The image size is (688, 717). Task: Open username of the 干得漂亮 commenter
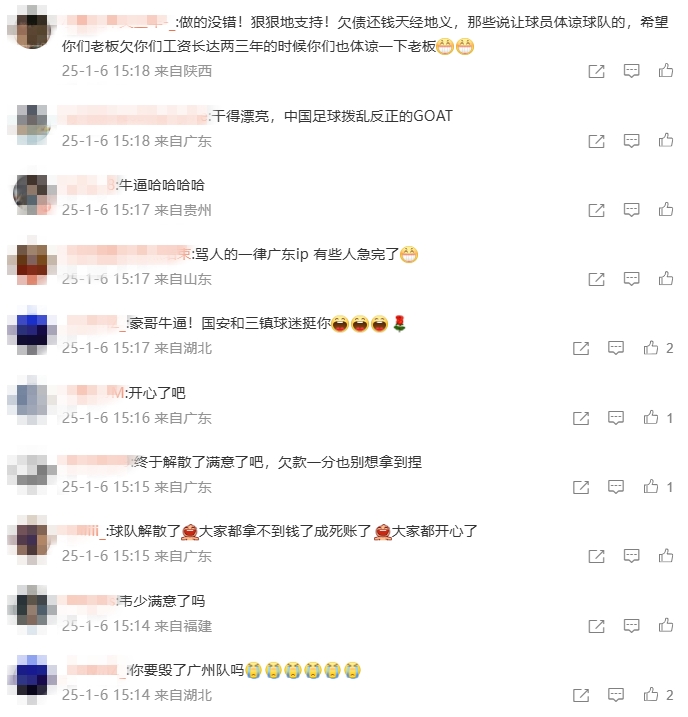point(133,116)
